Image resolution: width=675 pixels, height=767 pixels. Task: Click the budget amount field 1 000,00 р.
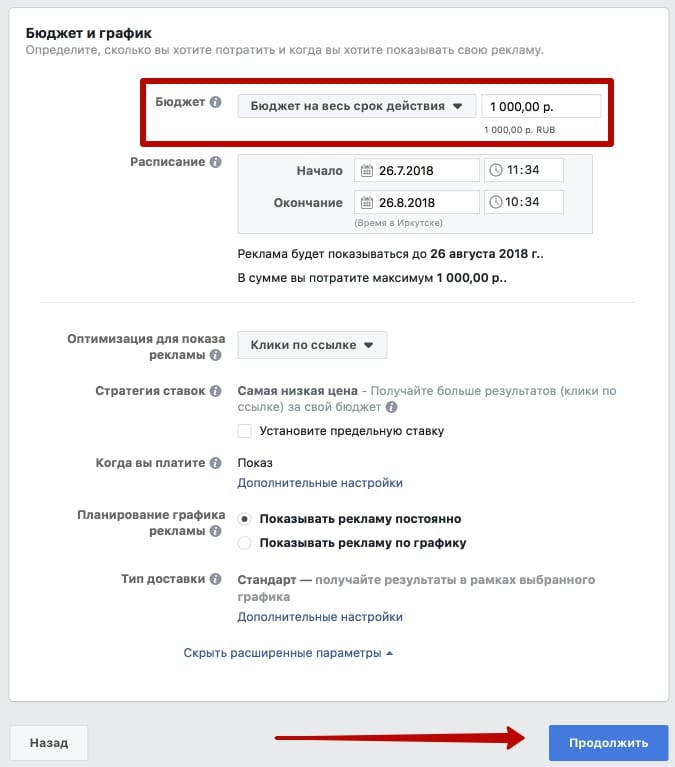[x=541, y=106]
